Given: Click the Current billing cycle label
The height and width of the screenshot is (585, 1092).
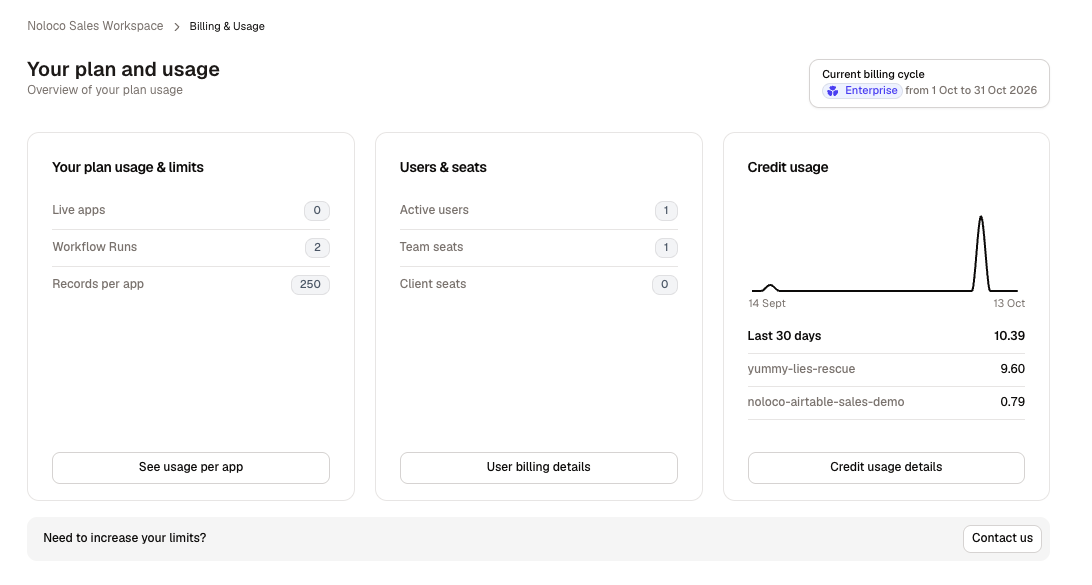Looking at the screenshot, I should click(x=873, y=74).
